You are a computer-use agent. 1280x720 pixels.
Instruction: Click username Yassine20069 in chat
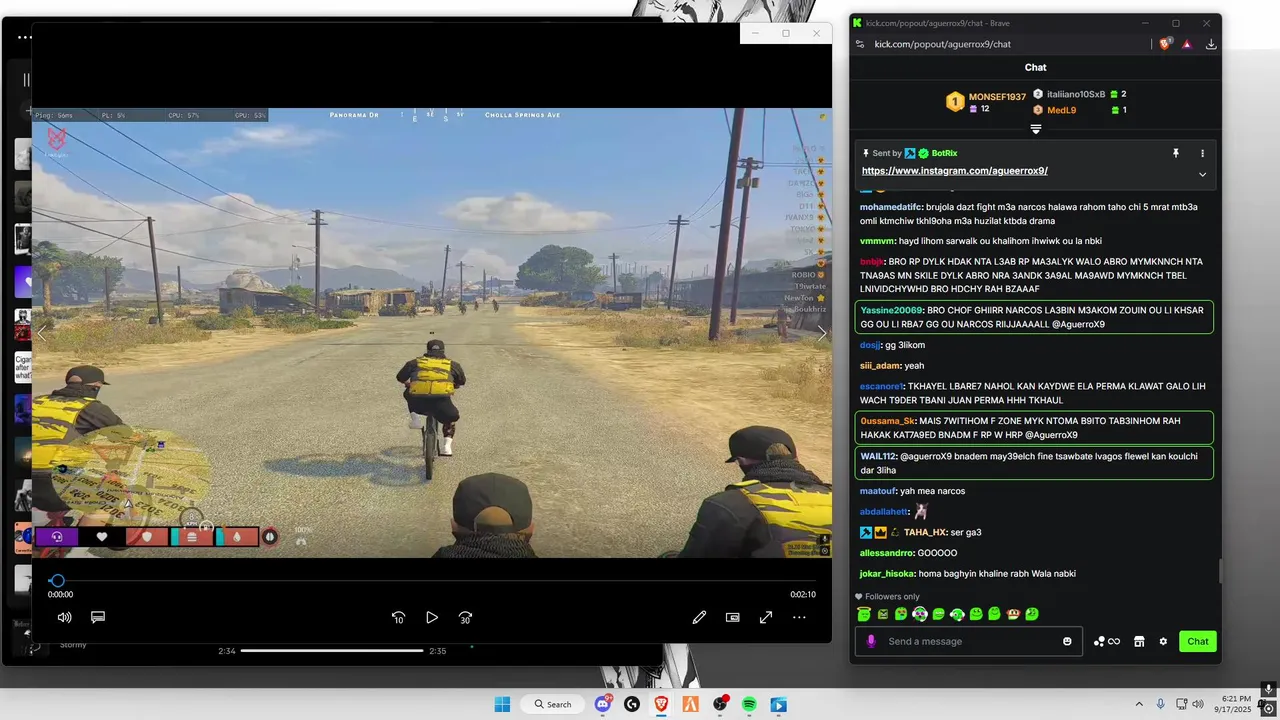point(891,310)
